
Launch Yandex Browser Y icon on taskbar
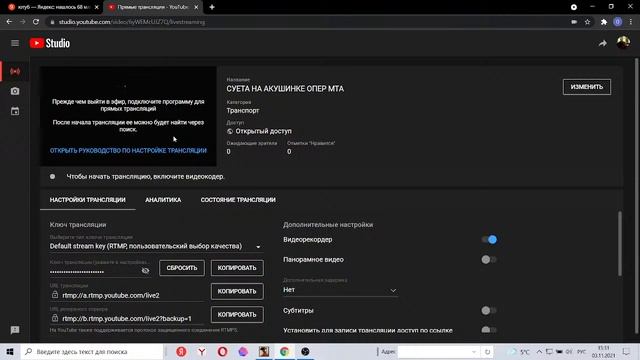coord(202,351)
